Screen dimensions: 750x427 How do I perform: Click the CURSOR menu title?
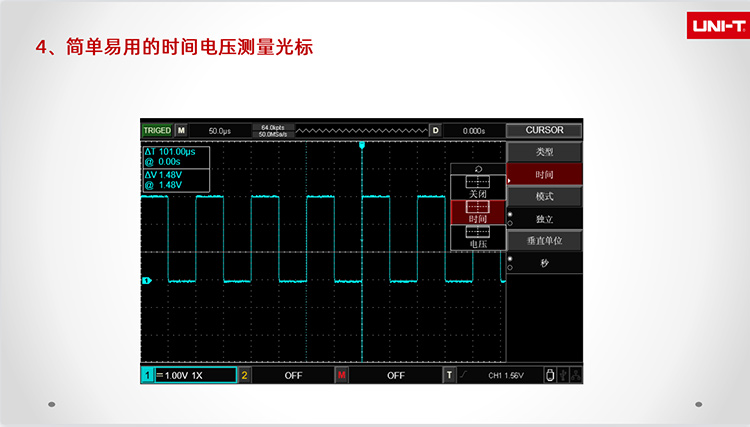(x=544, y=130)
